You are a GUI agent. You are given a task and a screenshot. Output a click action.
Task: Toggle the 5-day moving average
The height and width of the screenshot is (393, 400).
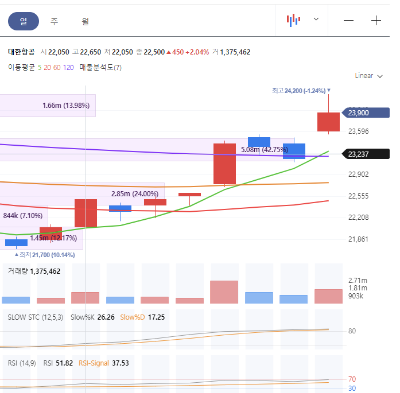[39, 68]
